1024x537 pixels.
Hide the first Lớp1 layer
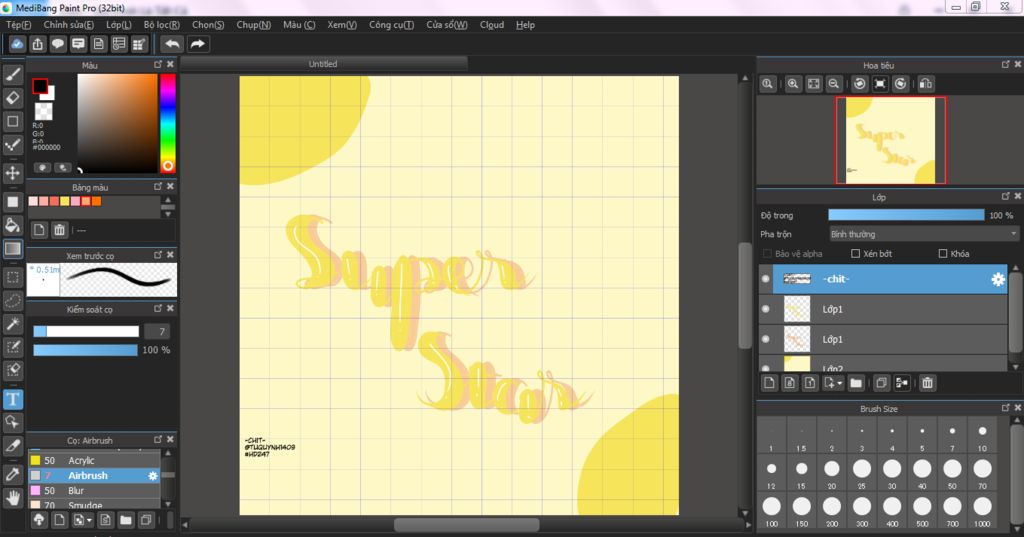point(765,309)
